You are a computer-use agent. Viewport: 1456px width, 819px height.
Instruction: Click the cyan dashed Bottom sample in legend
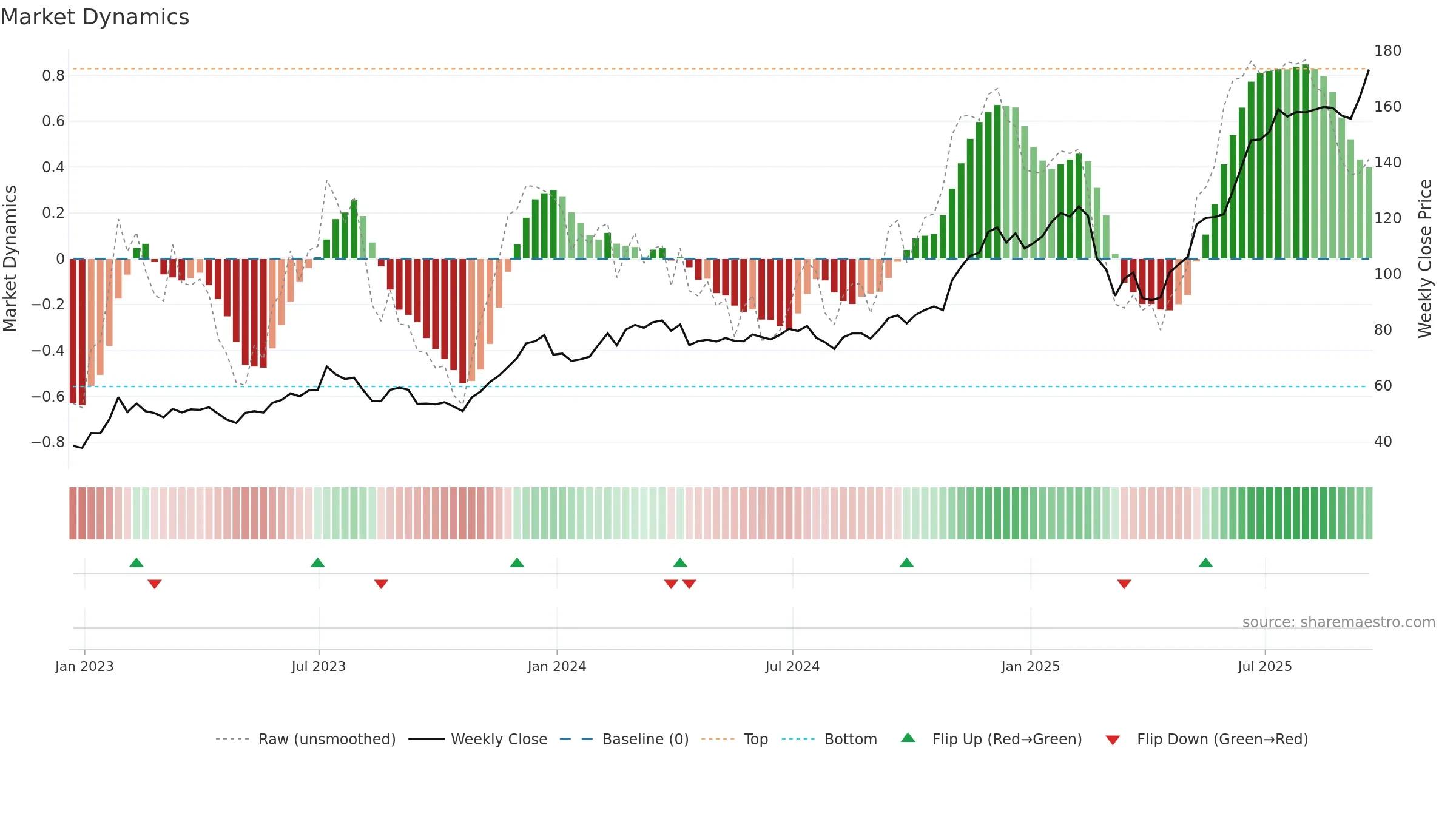[x=798, y=739]
